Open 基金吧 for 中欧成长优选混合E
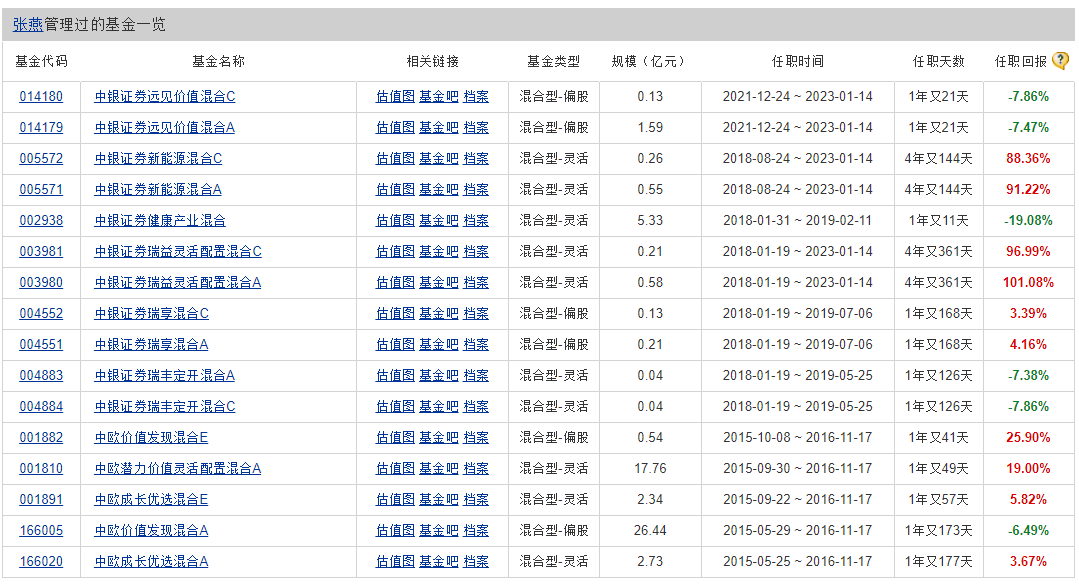The height and width of the screenshot is (584, 1079). click(x=438, y=500)
